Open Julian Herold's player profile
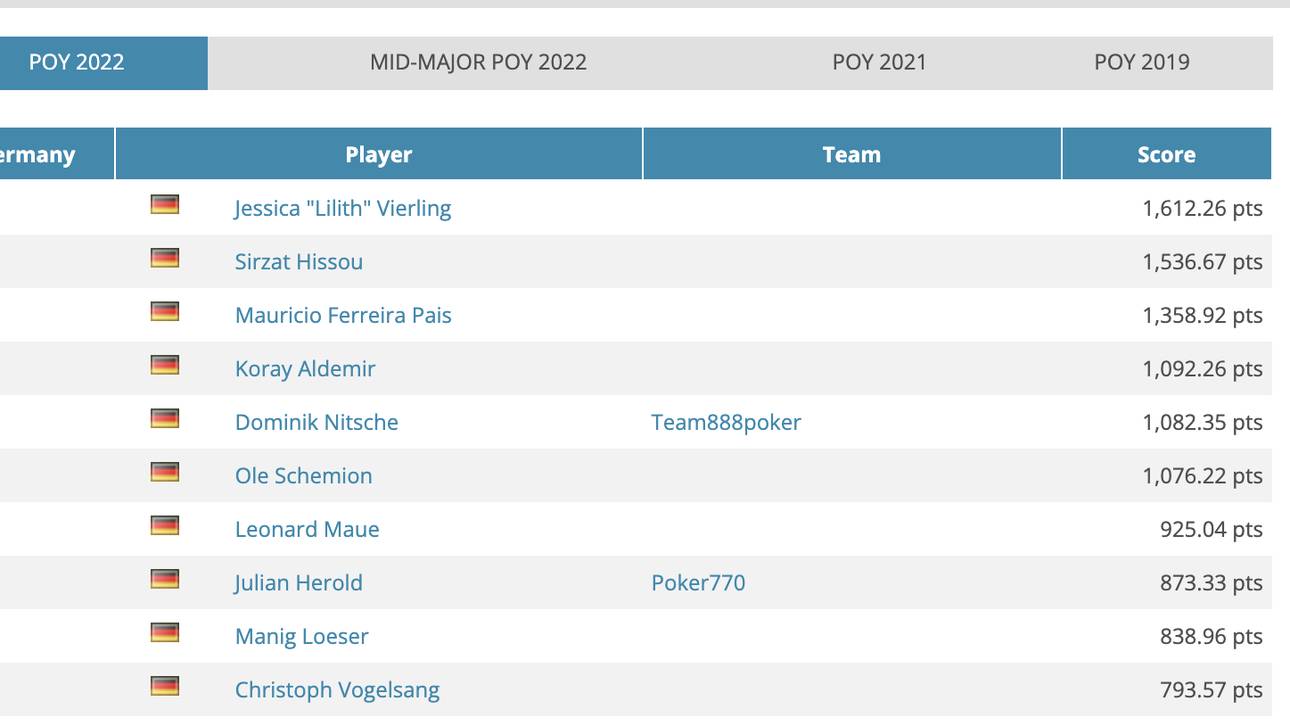1290x726 pixels. 299,582
